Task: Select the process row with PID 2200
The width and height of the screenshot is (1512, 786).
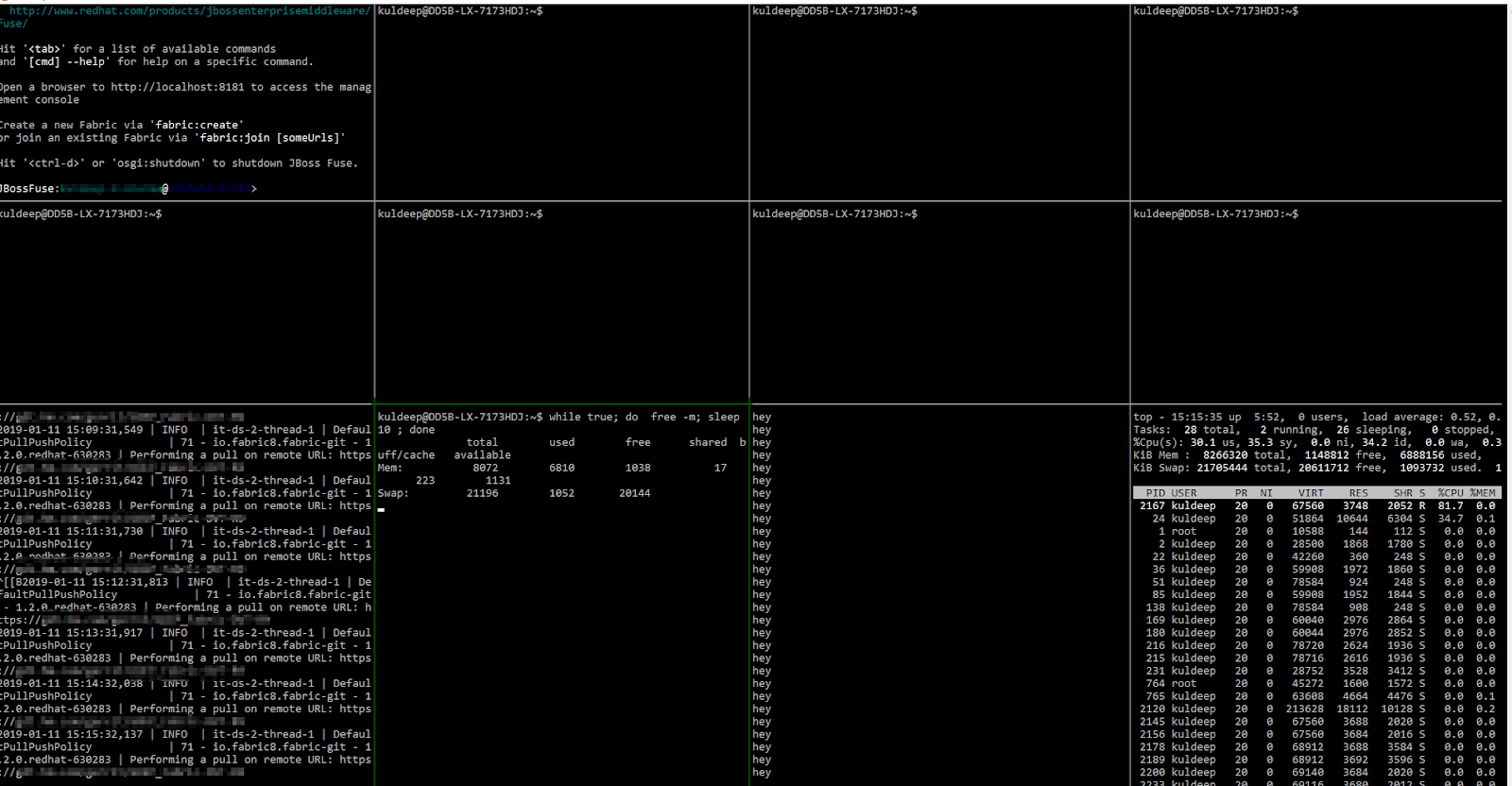Action: tap(1317, 773)
